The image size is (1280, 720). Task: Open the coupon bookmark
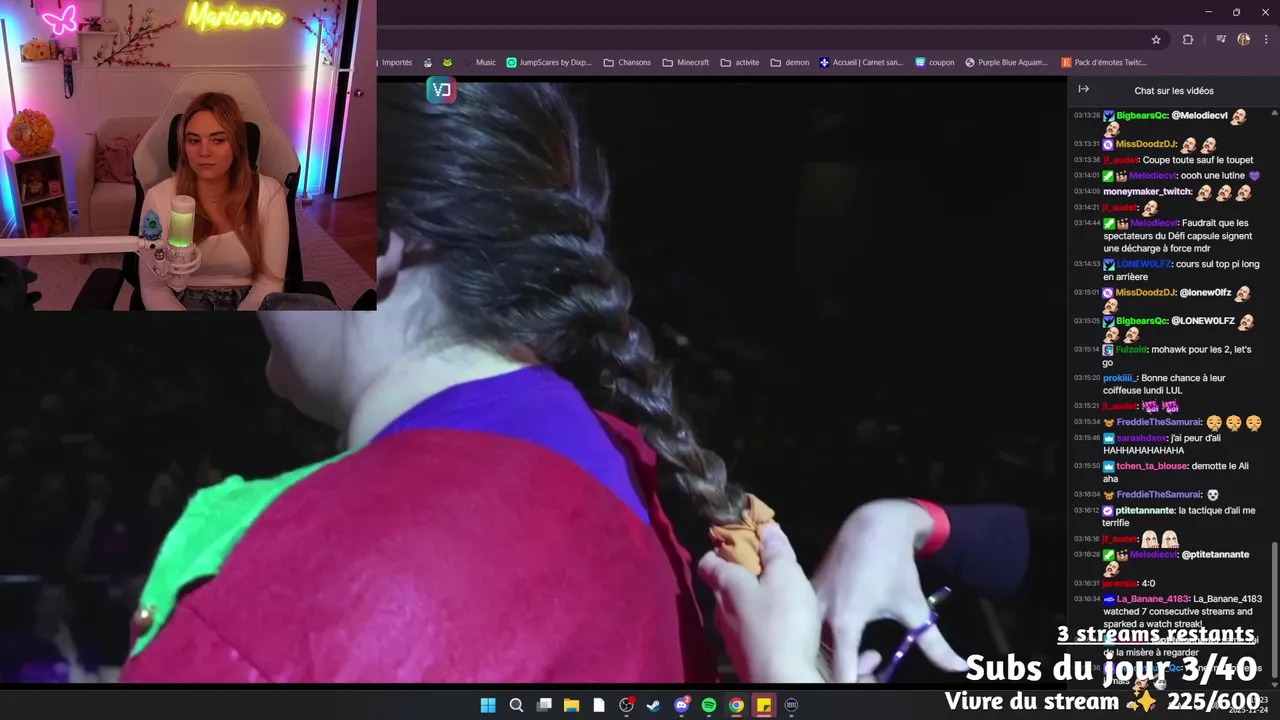click(x=935, y=62)
